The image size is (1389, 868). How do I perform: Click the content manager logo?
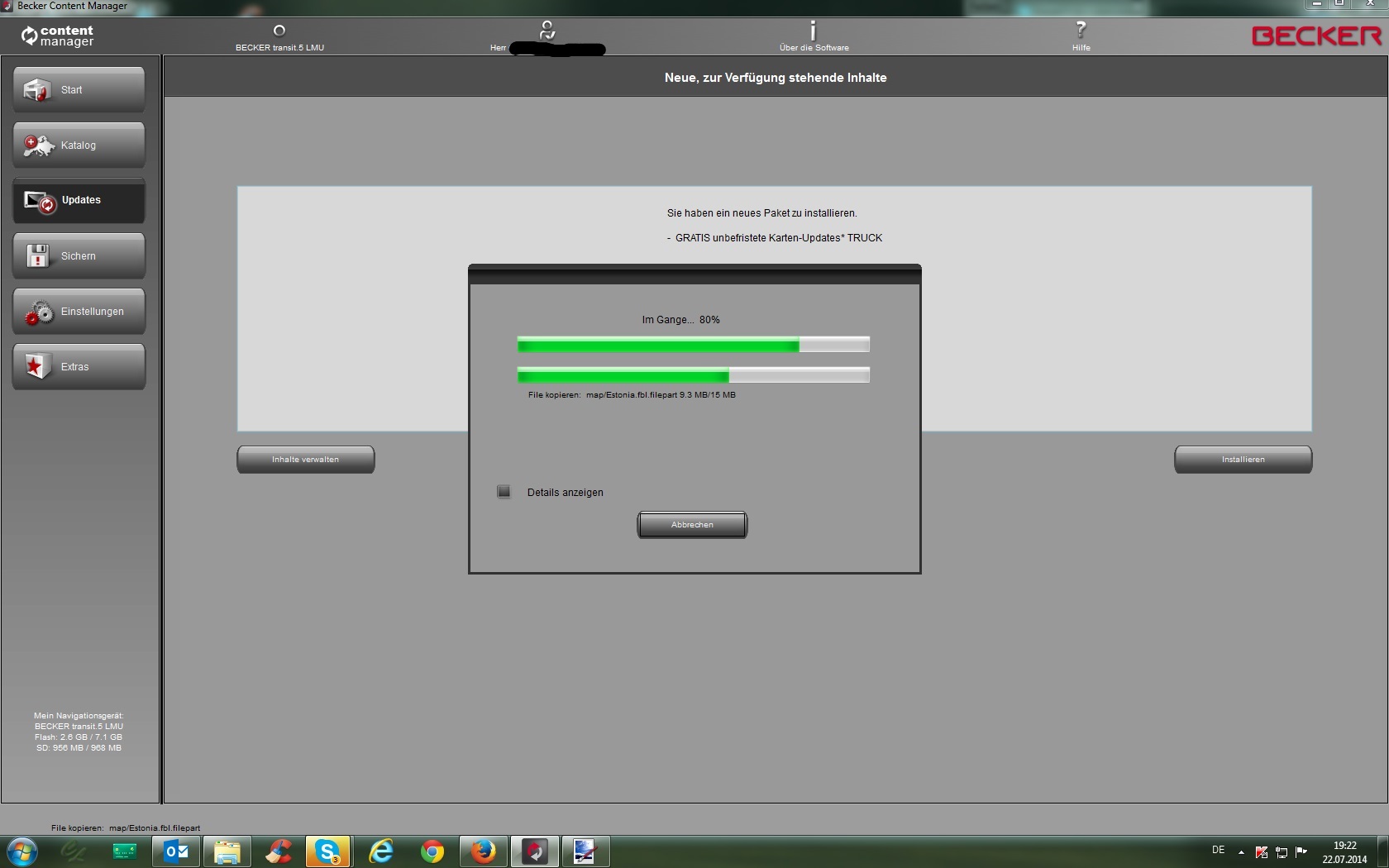[x=58, y=36]
